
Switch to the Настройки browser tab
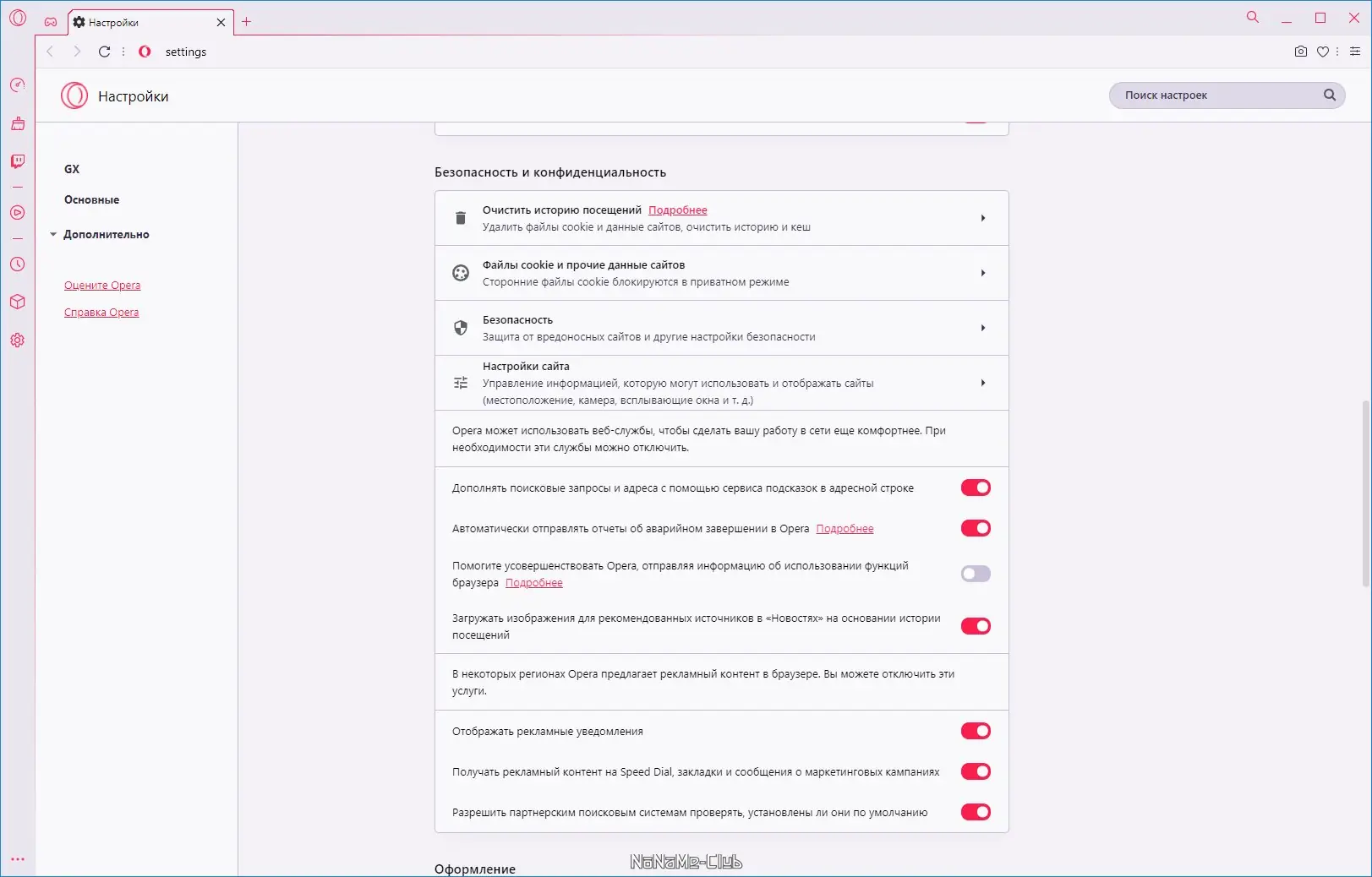coord(150,22)
